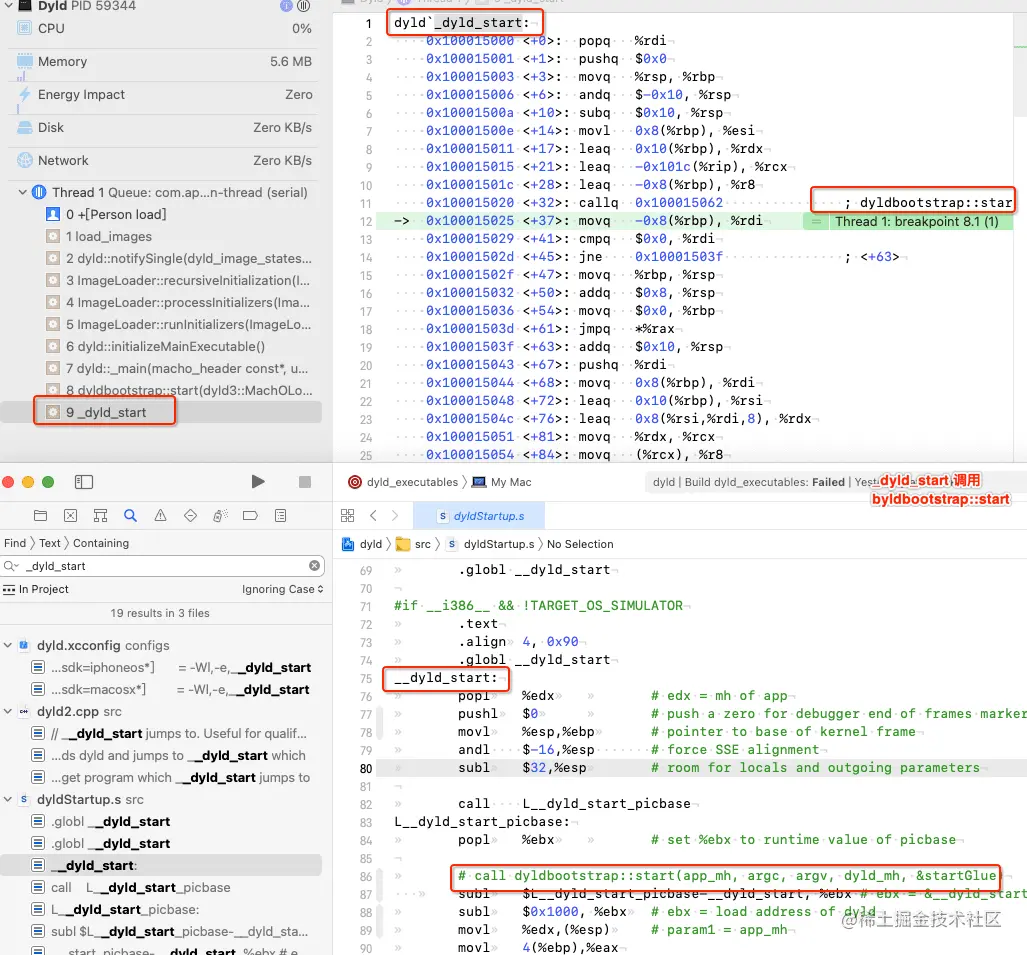Click the _dyld_start search input field
1027x955 pixels.
tap(164, 566)
